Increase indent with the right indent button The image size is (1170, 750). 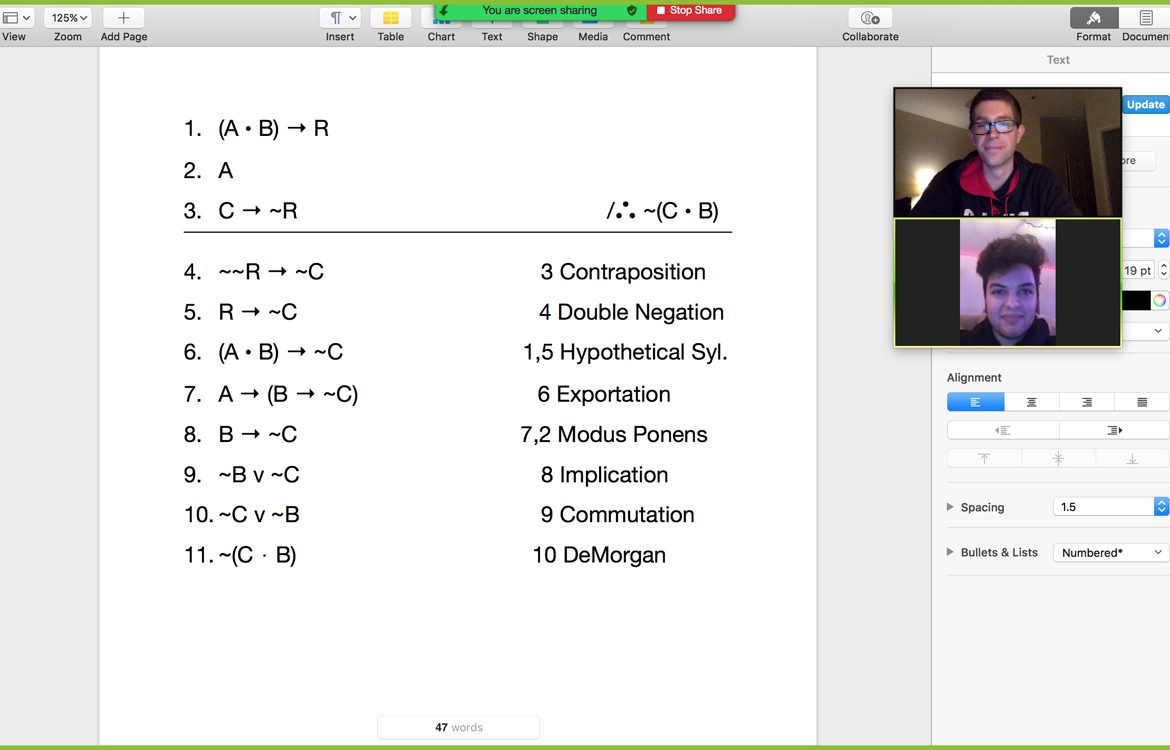pyautogui.click(x=1113, y=430)
